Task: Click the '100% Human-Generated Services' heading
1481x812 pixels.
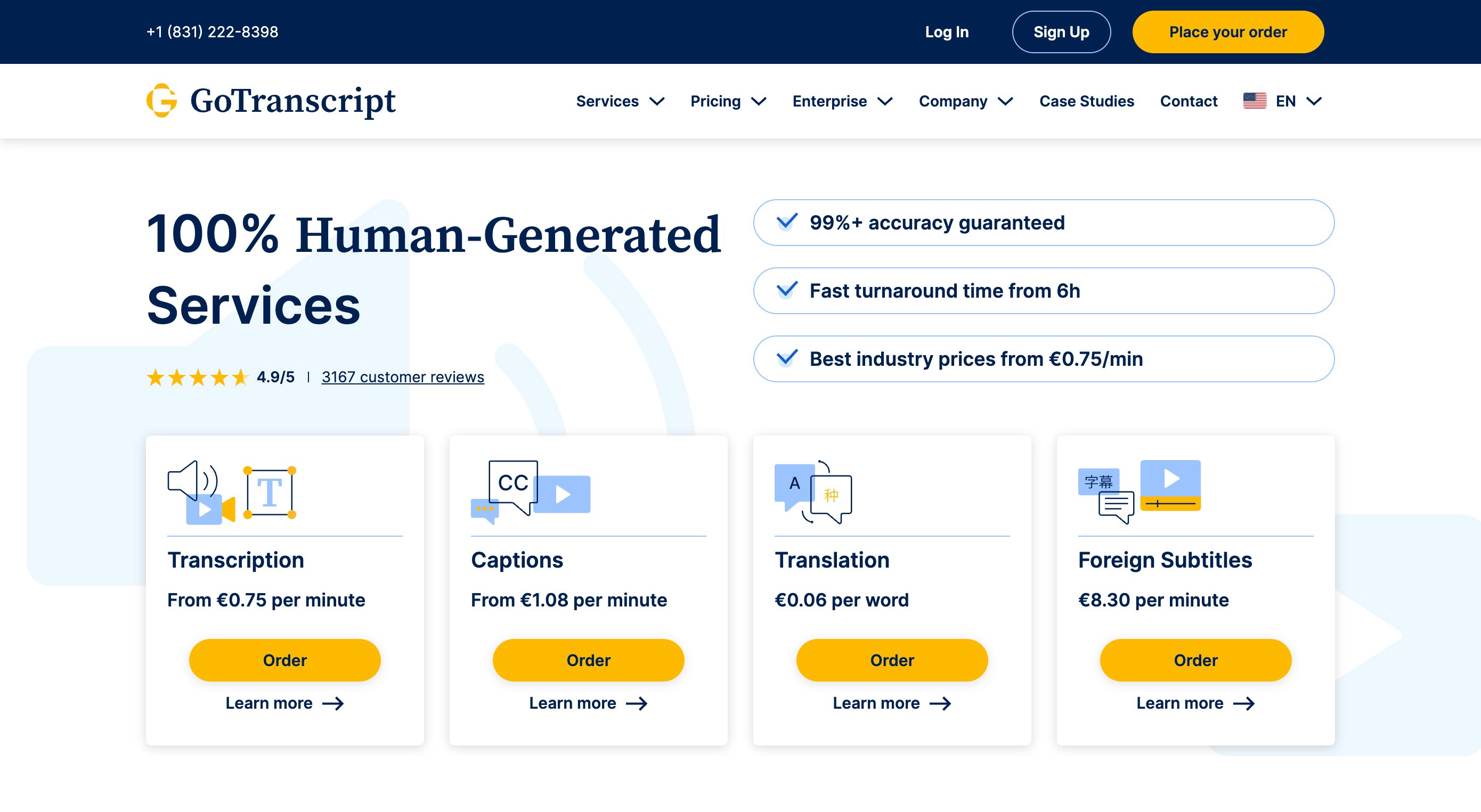Action: pos(434,270)
